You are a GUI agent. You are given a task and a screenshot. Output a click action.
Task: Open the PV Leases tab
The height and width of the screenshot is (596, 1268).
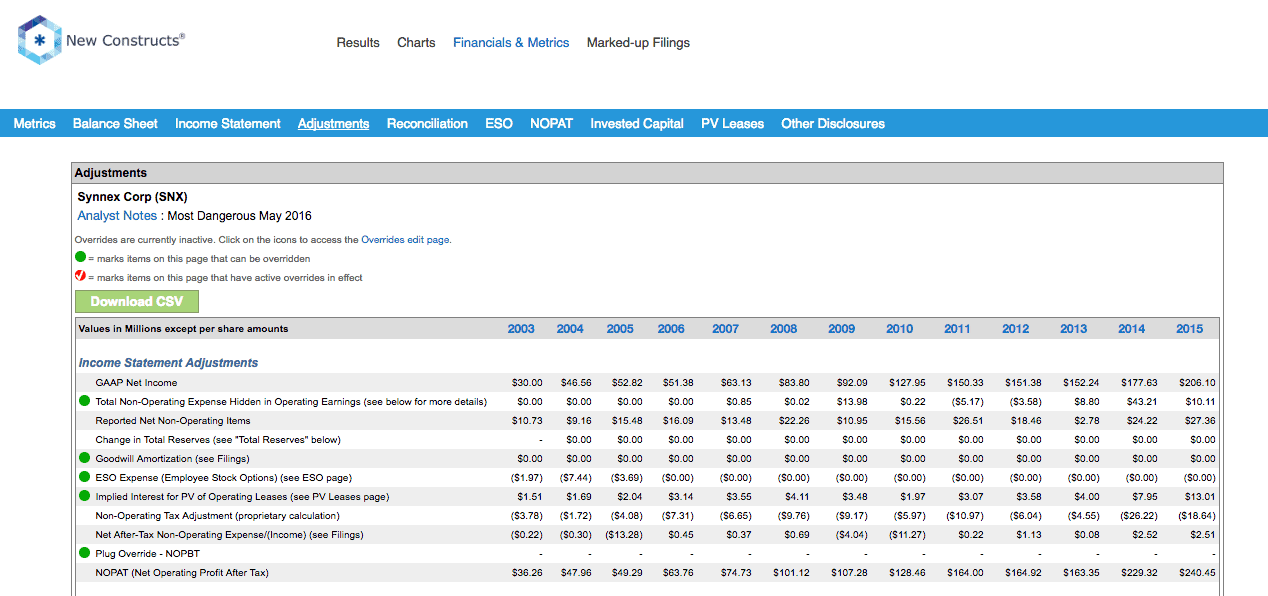(732, 124)
